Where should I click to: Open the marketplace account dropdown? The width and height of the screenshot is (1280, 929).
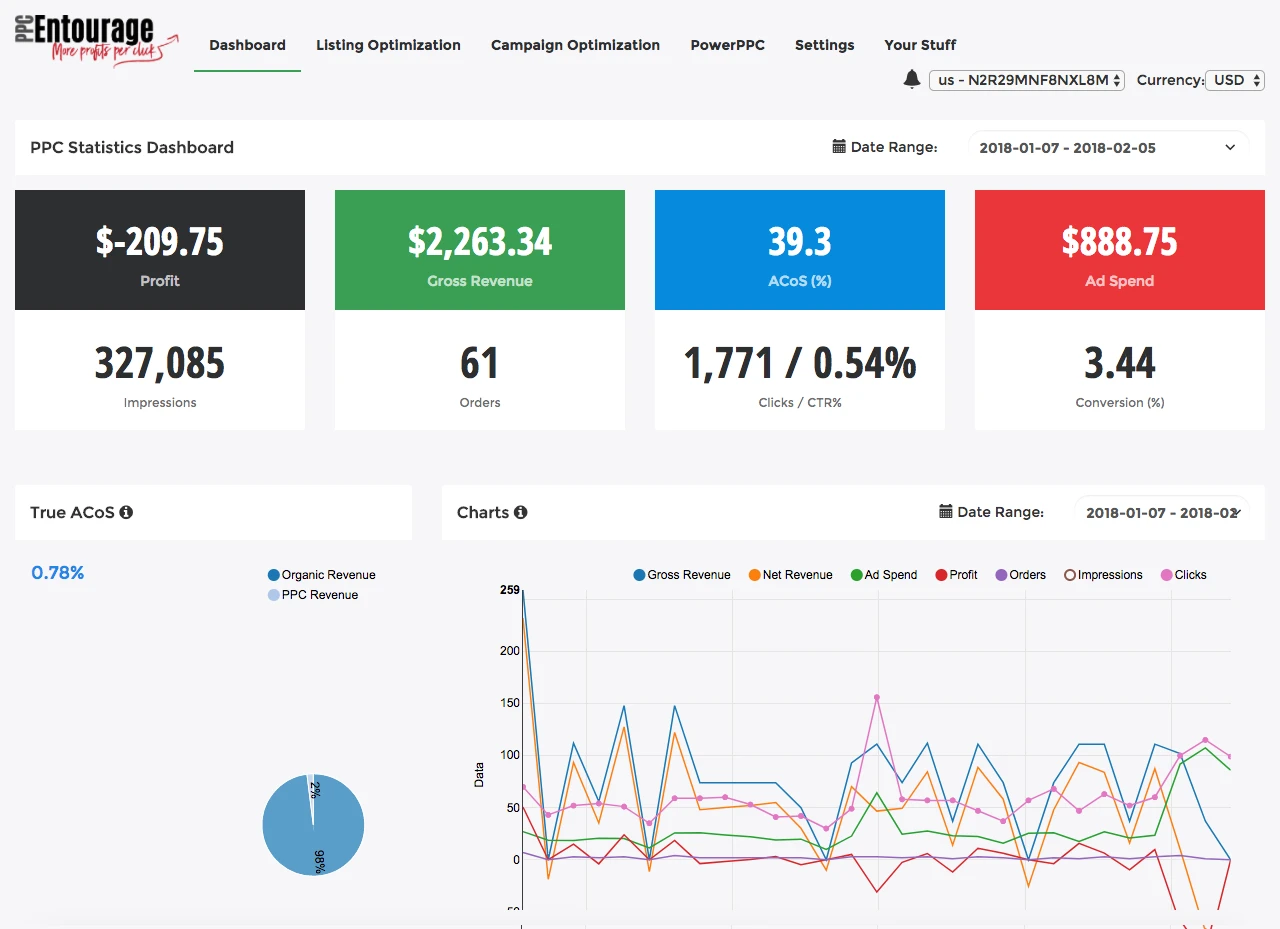click(1027, 80)
